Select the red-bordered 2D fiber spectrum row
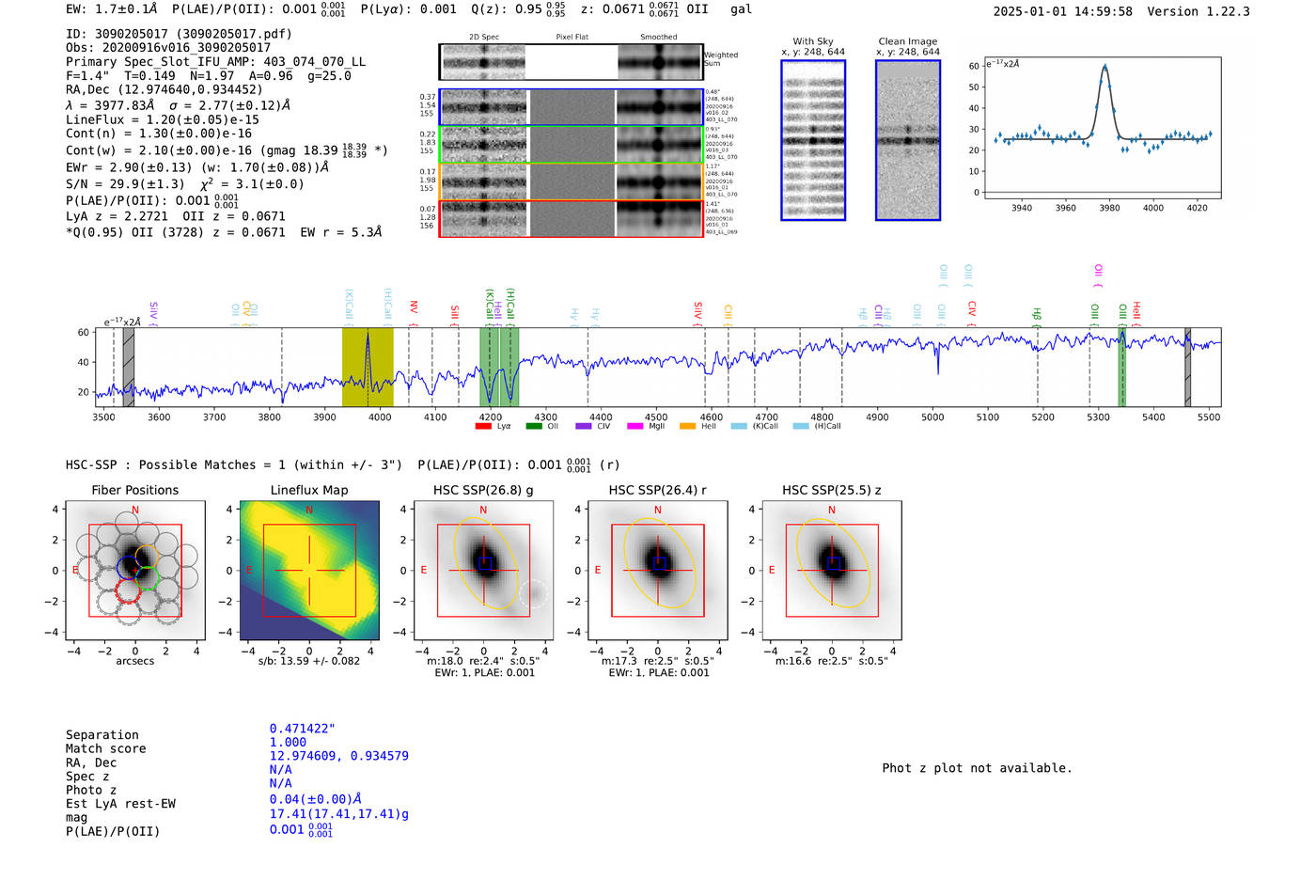 571,218
